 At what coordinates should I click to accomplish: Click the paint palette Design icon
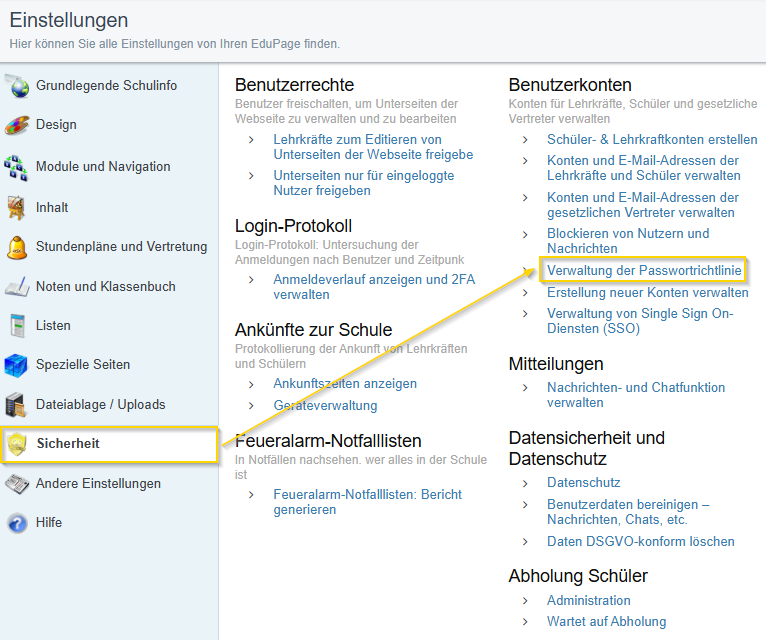17,125
